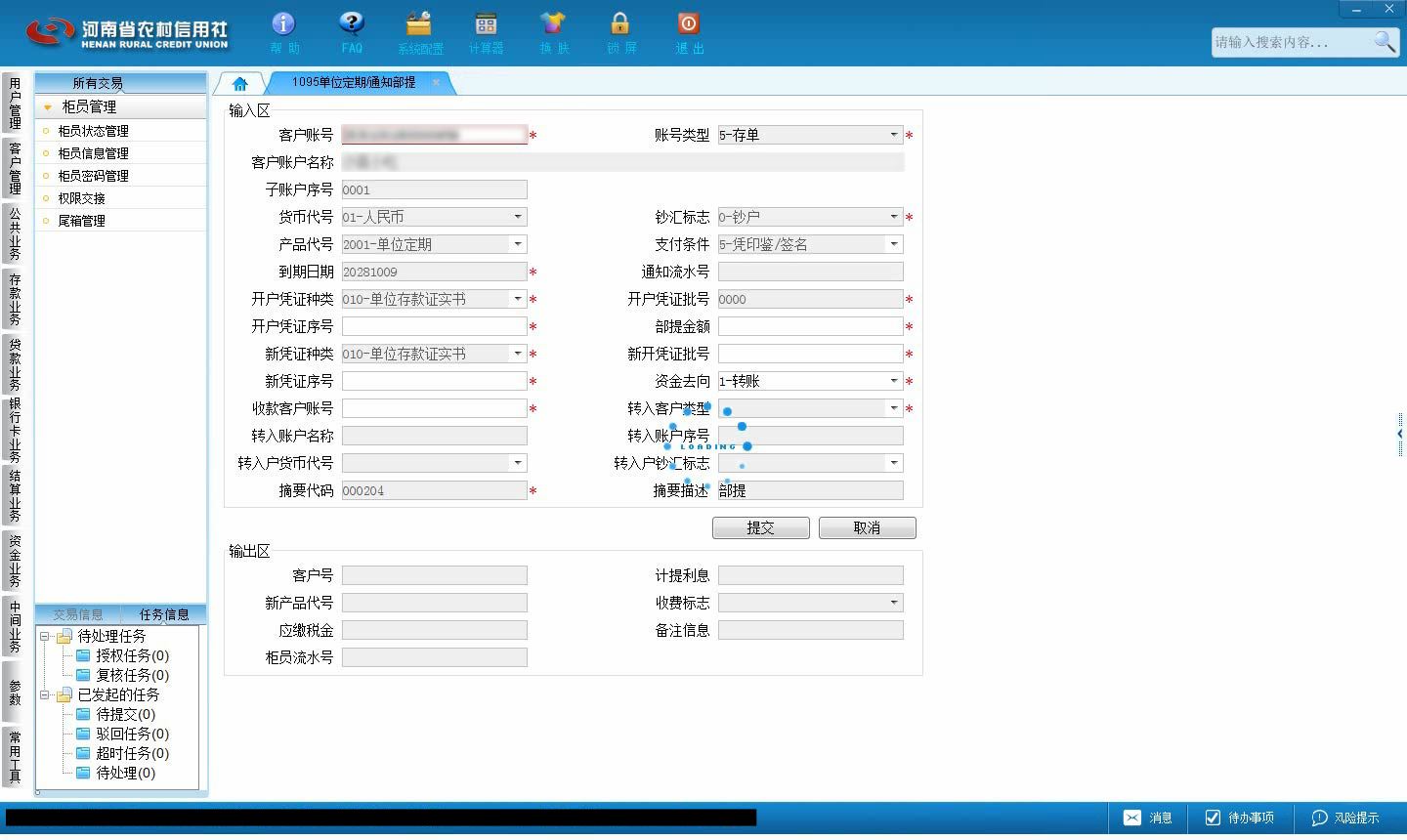The image size is (1407, 840).
Task: Switch to 贷款业务 side tab
Action: click(15, 363)
